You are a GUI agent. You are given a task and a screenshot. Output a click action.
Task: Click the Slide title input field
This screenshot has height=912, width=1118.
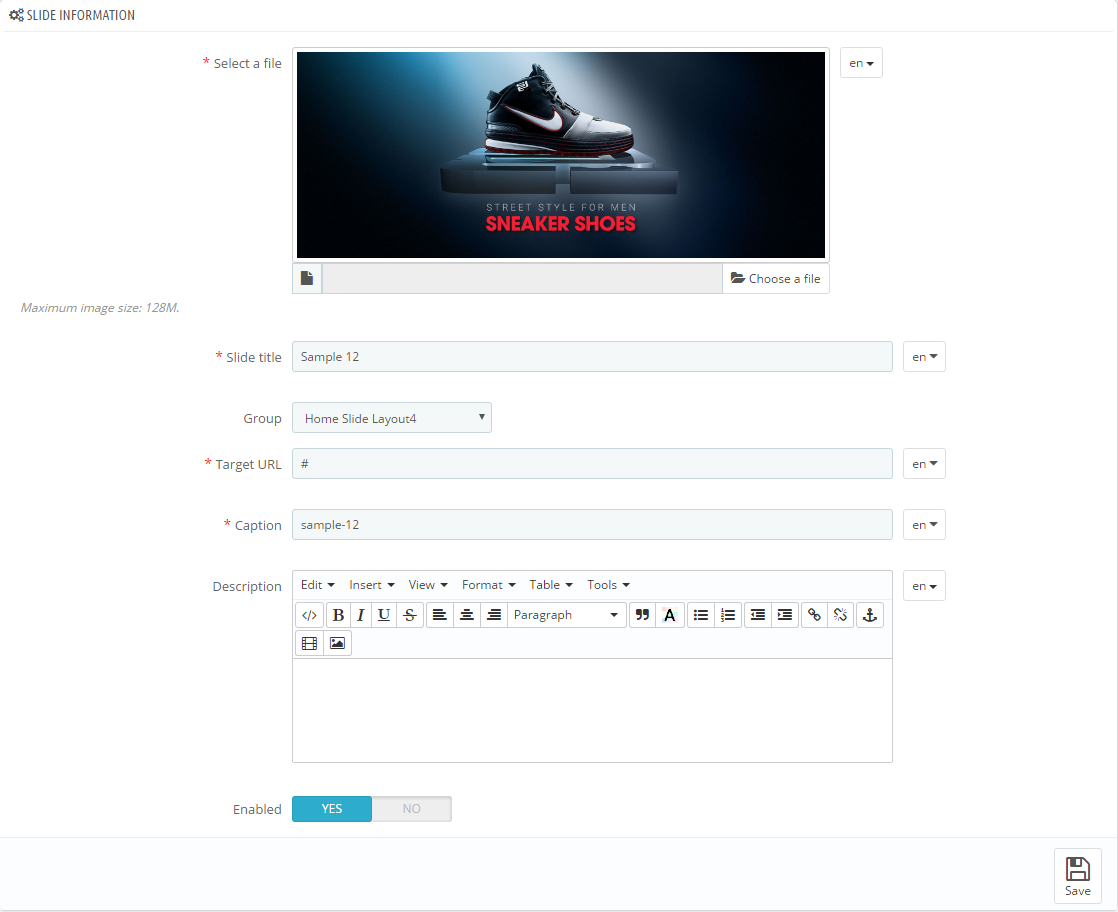[x=592, y=357]
